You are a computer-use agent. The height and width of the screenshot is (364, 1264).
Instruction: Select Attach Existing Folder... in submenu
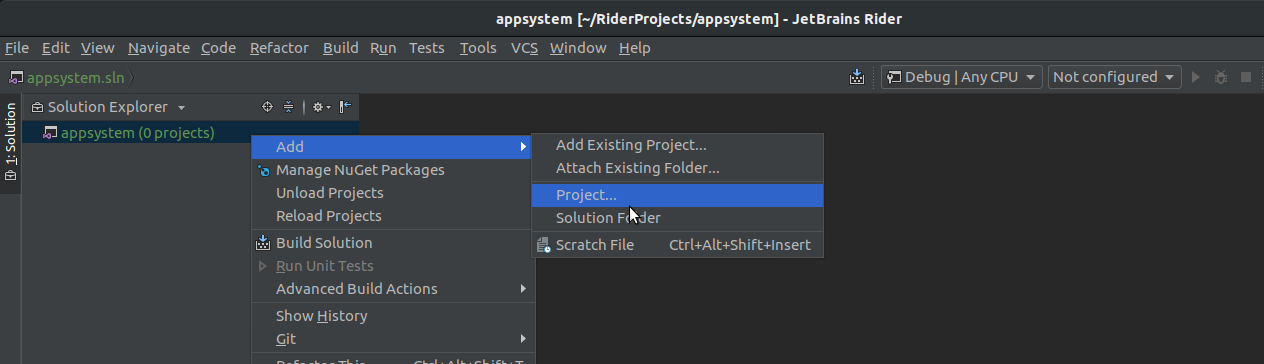tap(677, 168)
